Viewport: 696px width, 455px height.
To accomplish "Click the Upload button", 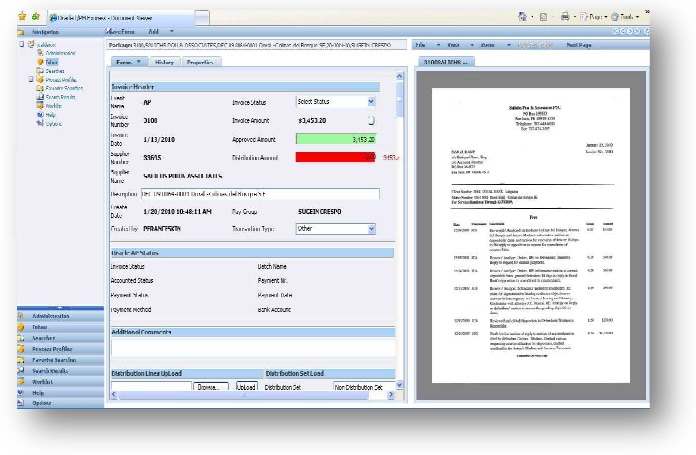I will click(x=246, y=387).
